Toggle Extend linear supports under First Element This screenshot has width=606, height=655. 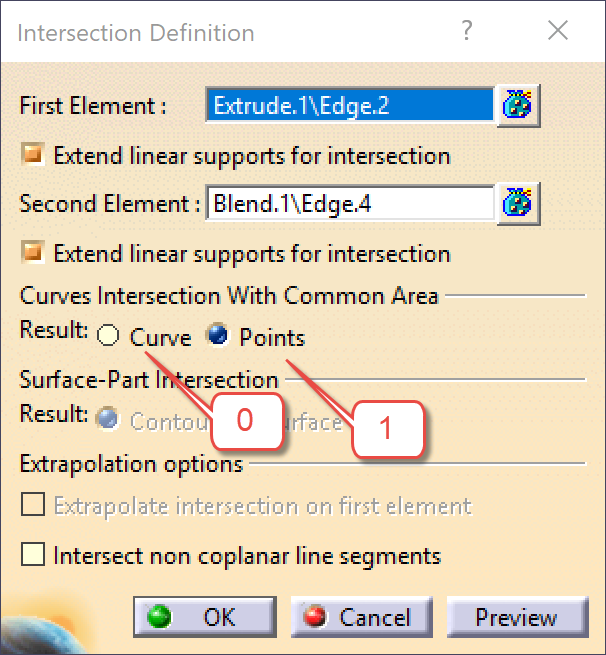point(33,155)
